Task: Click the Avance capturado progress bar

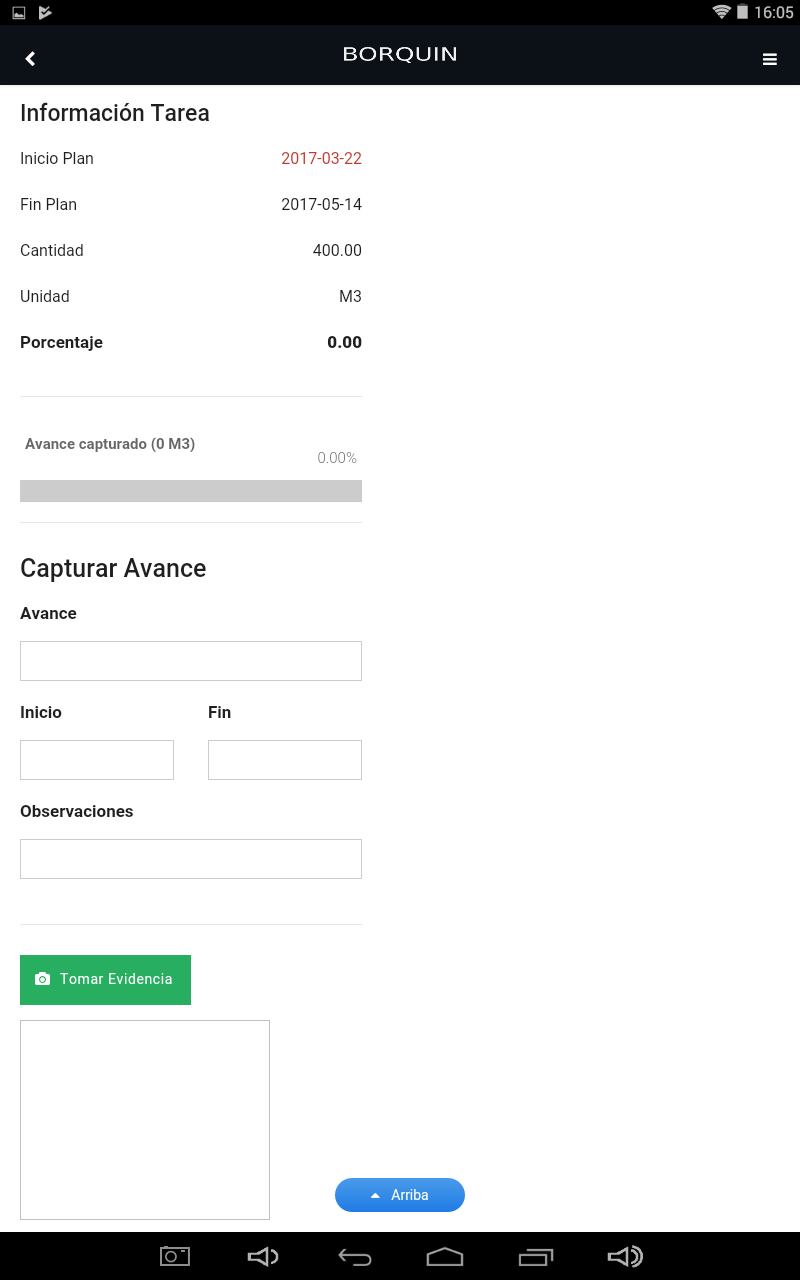Action: coord(191,491)
